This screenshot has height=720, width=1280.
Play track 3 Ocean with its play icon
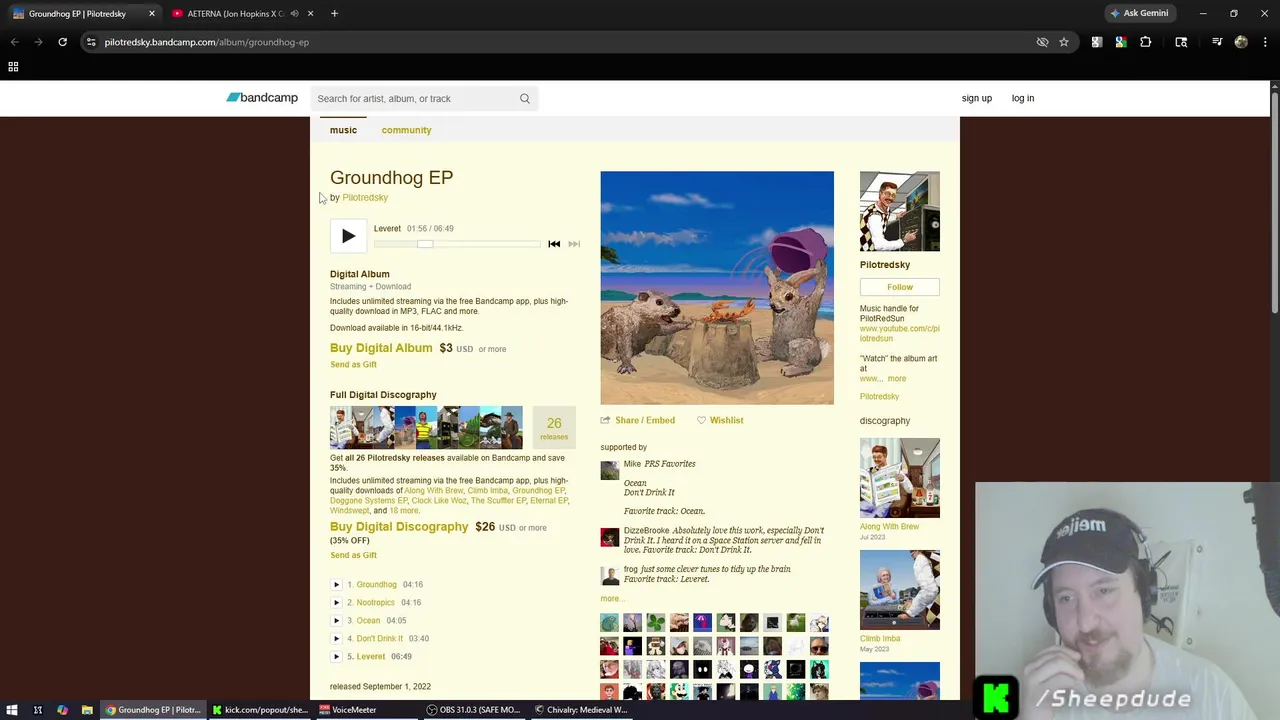pyautogui.click(x=336, y=621)
